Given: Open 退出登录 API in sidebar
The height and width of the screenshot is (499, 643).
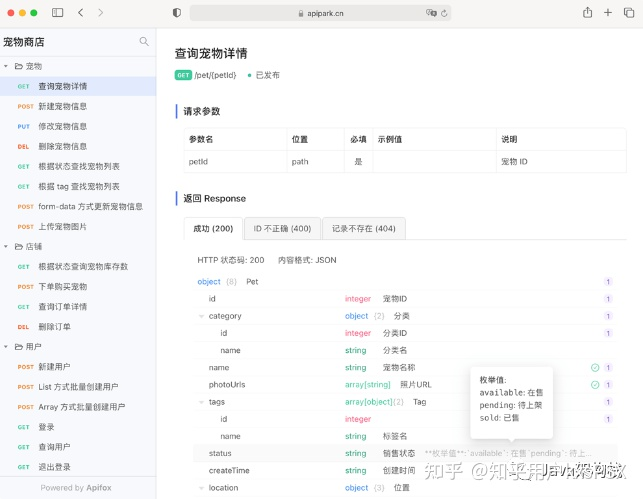Looking at the screenshot, I should click(x=78, y=467).
